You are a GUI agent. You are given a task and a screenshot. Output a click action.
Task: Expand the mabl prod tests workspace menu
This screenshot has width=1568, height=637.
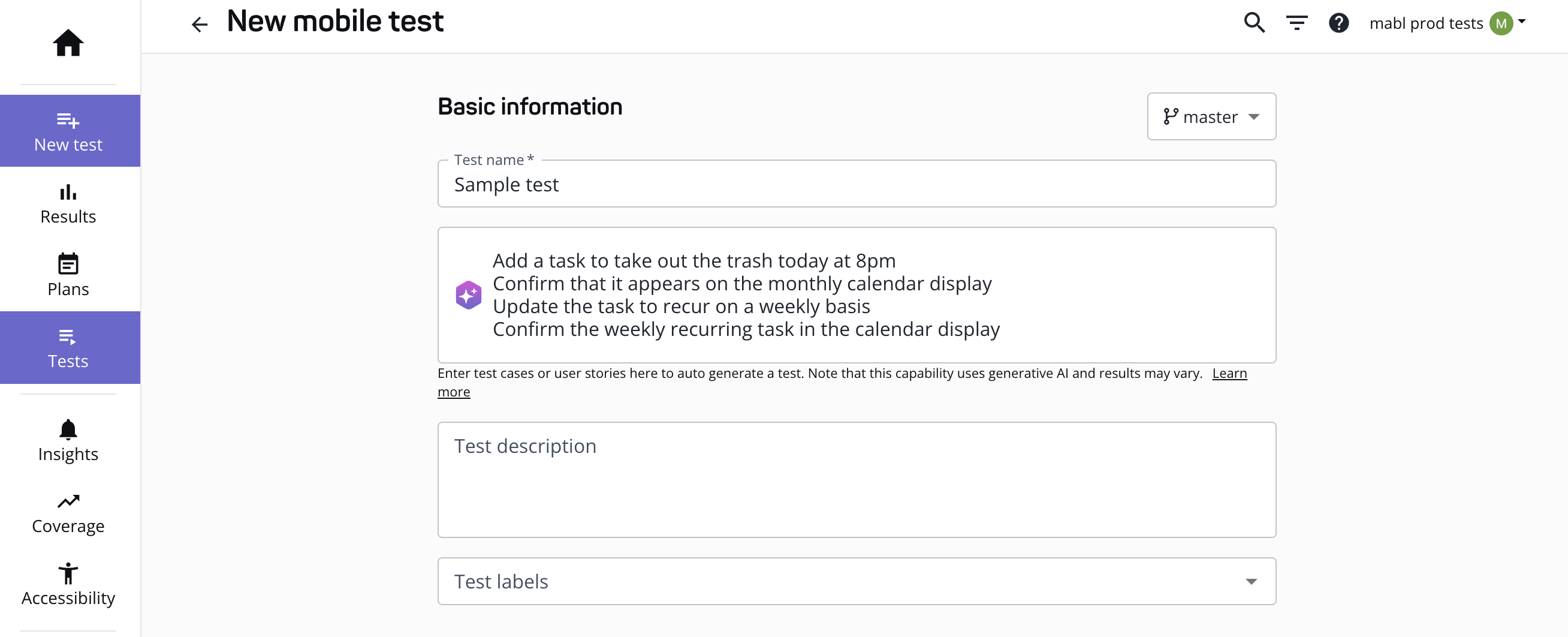click(x=1522, y=22)
